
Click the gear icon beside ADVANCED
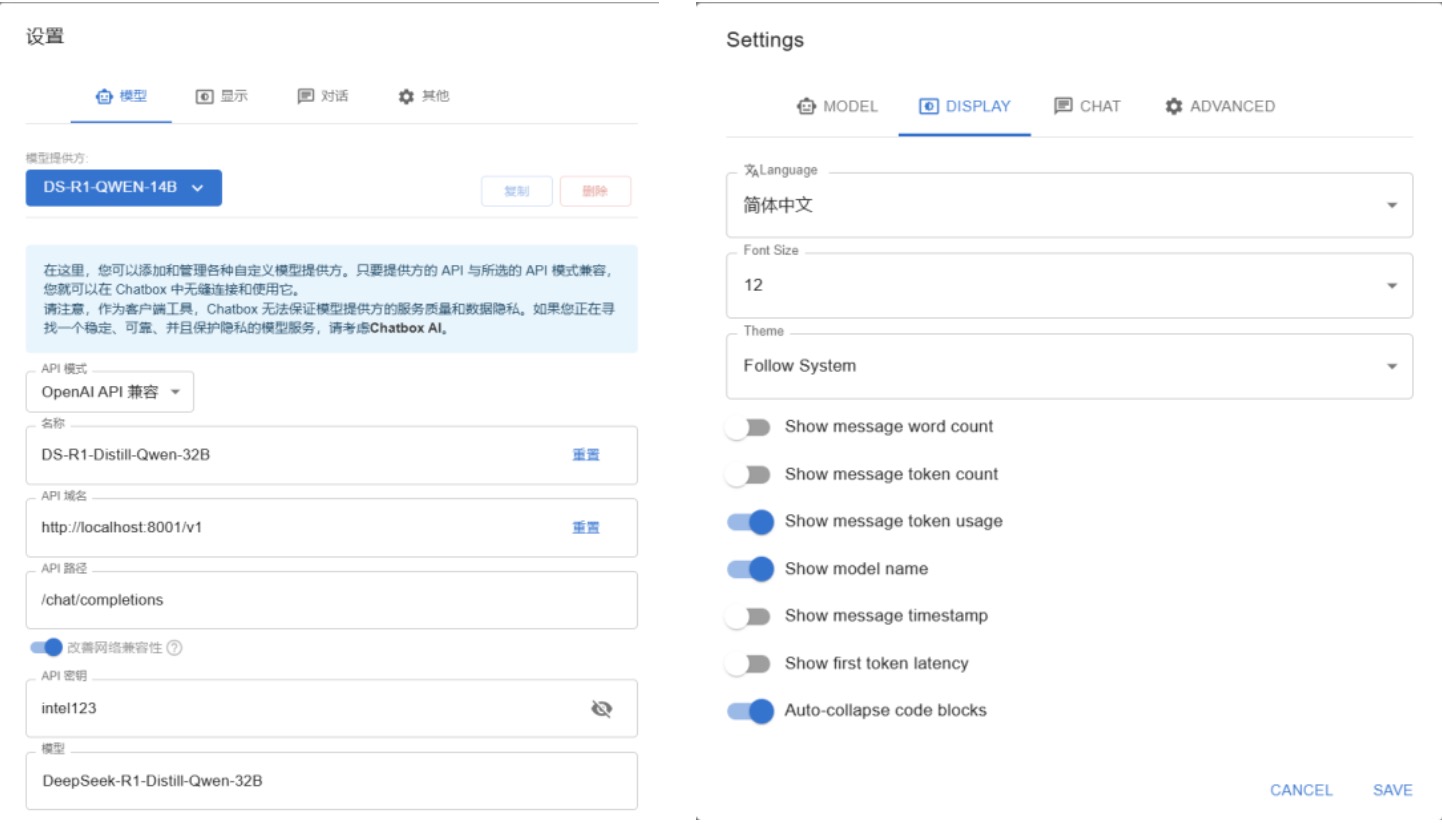click(1174, 106)
